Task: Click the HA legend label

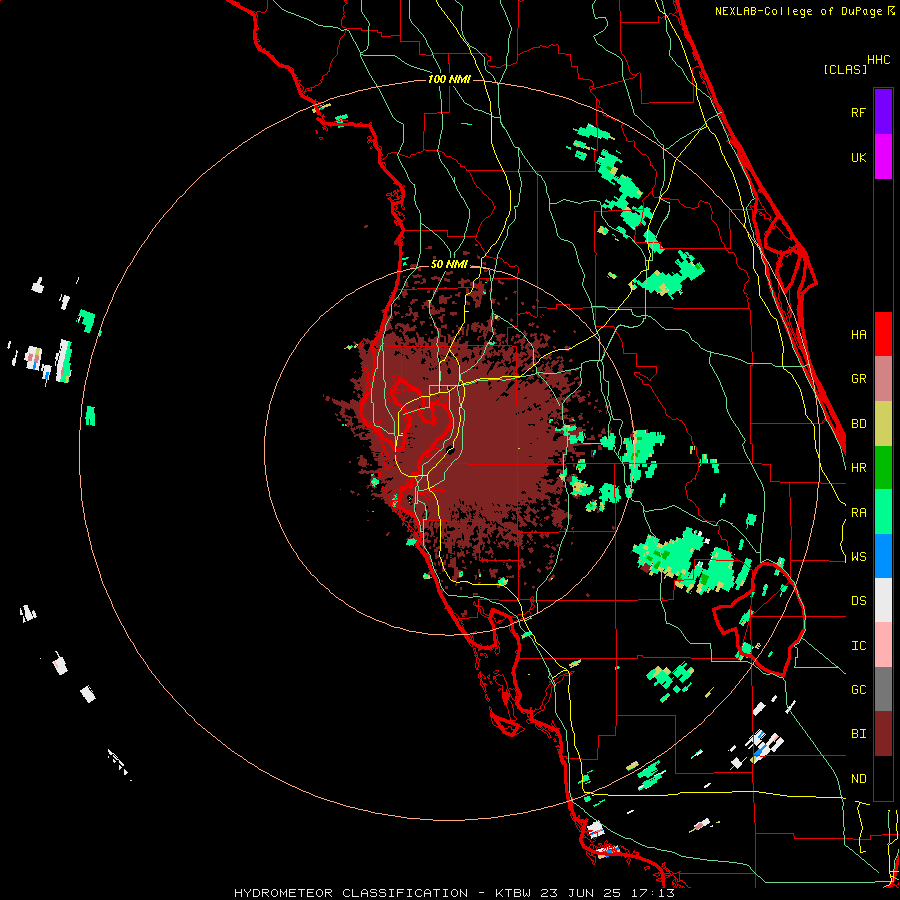Action: (858, 334)
